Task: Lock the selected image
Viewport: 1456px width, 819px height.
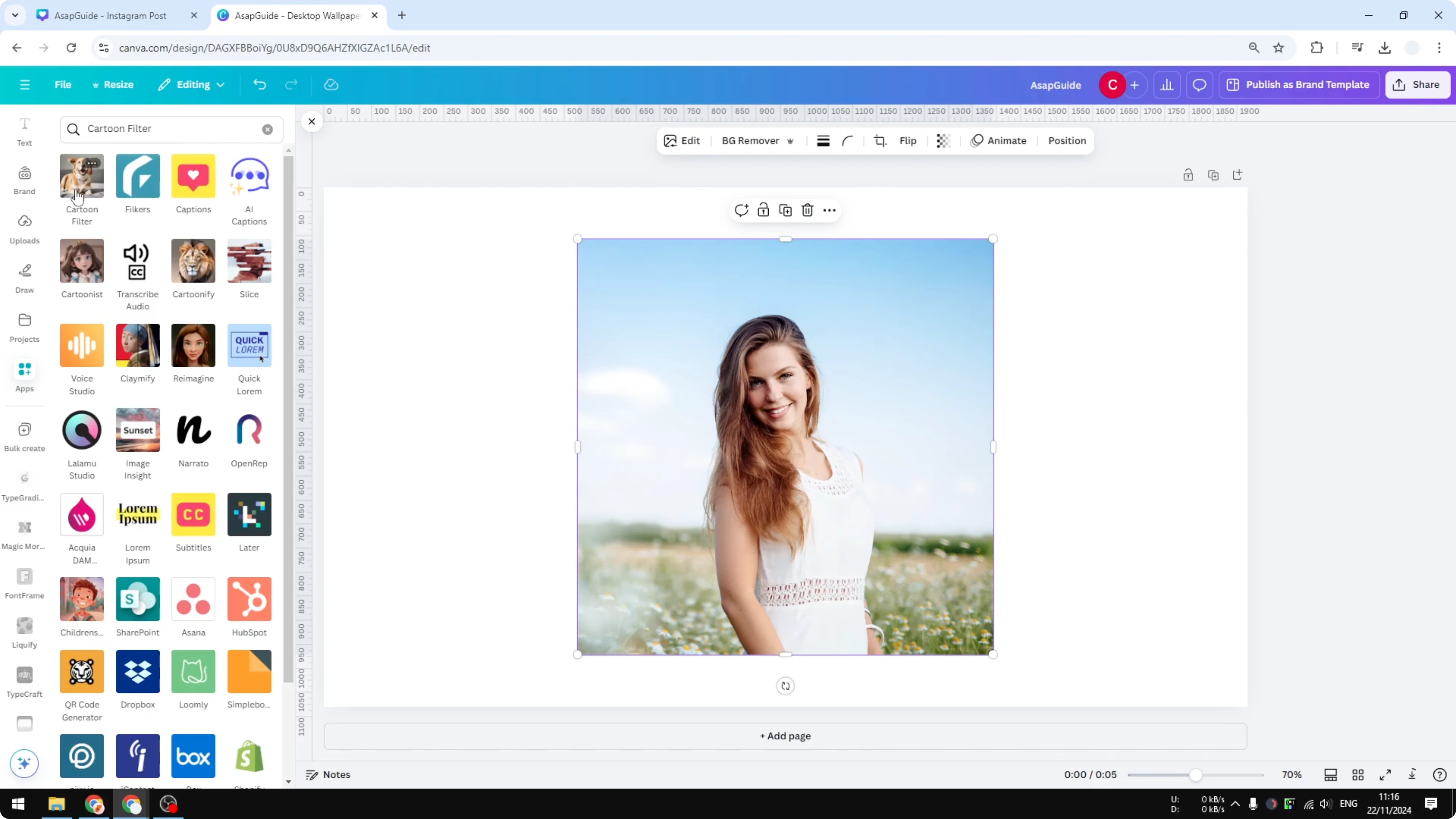Action: click(763, 210)
